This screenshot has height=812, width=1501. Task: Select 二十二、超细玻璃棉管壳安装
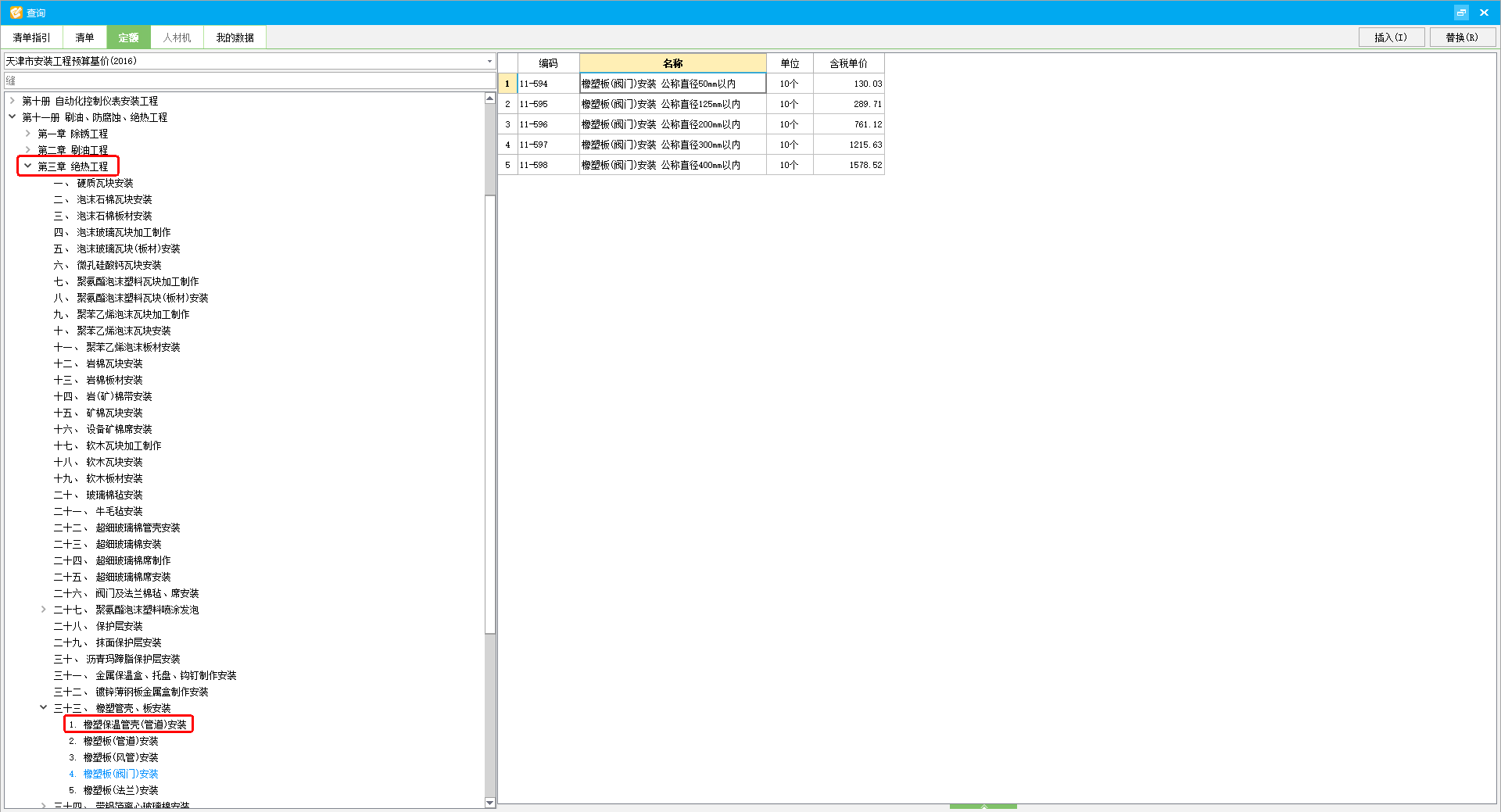coord(117,528)
